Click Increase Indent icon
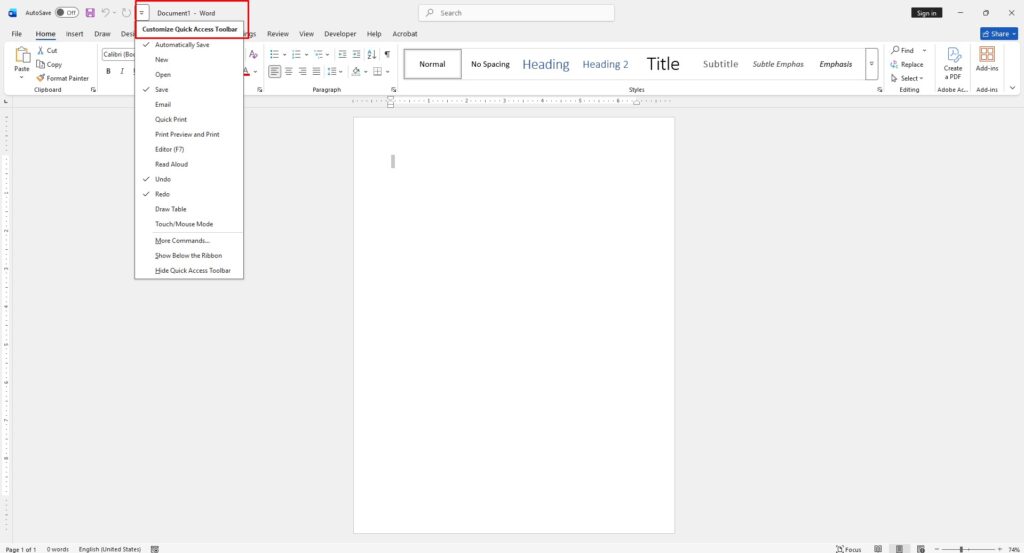This screenshot has width=1024, height=553. [x=356, y=54]
